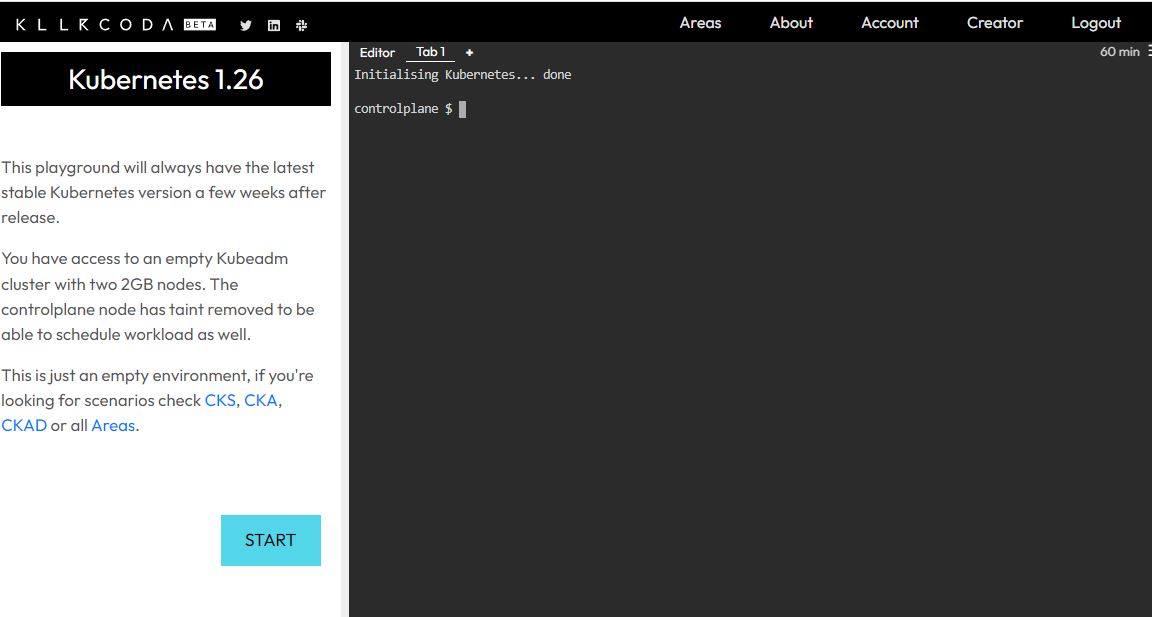This screenshot has height=617, width=1152.
Task: Open the About navigation item
Action: (x=791, y=23)
